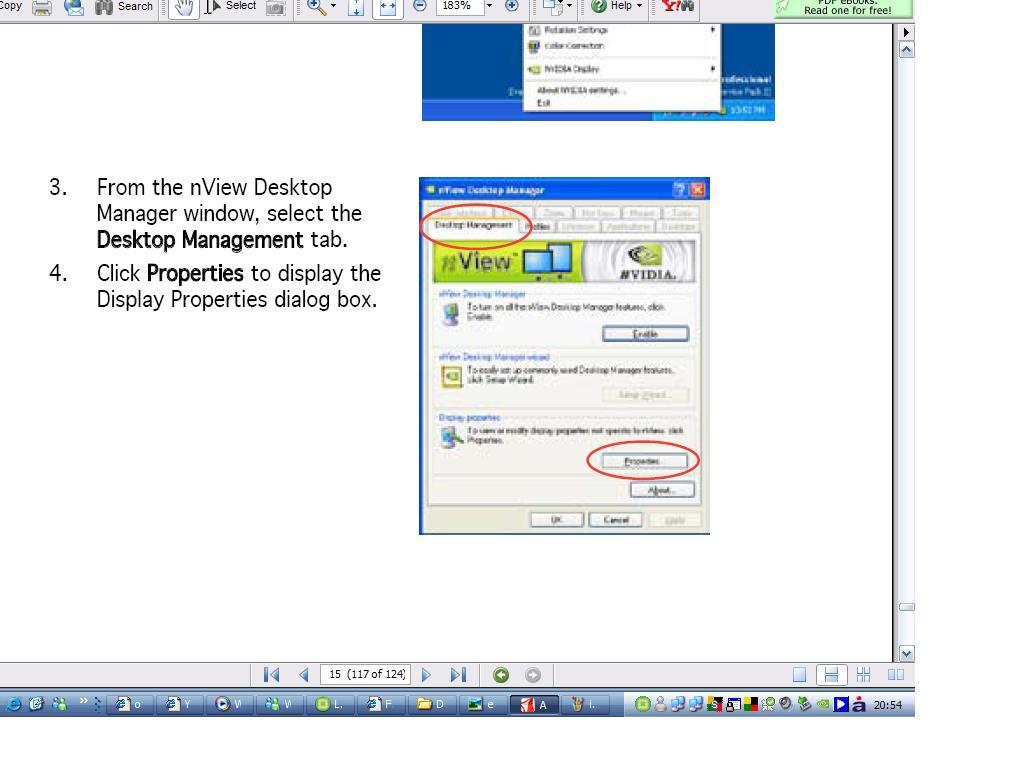
Task: Click the vertical scrollbar down arrow
Action: tap(906, 653)
